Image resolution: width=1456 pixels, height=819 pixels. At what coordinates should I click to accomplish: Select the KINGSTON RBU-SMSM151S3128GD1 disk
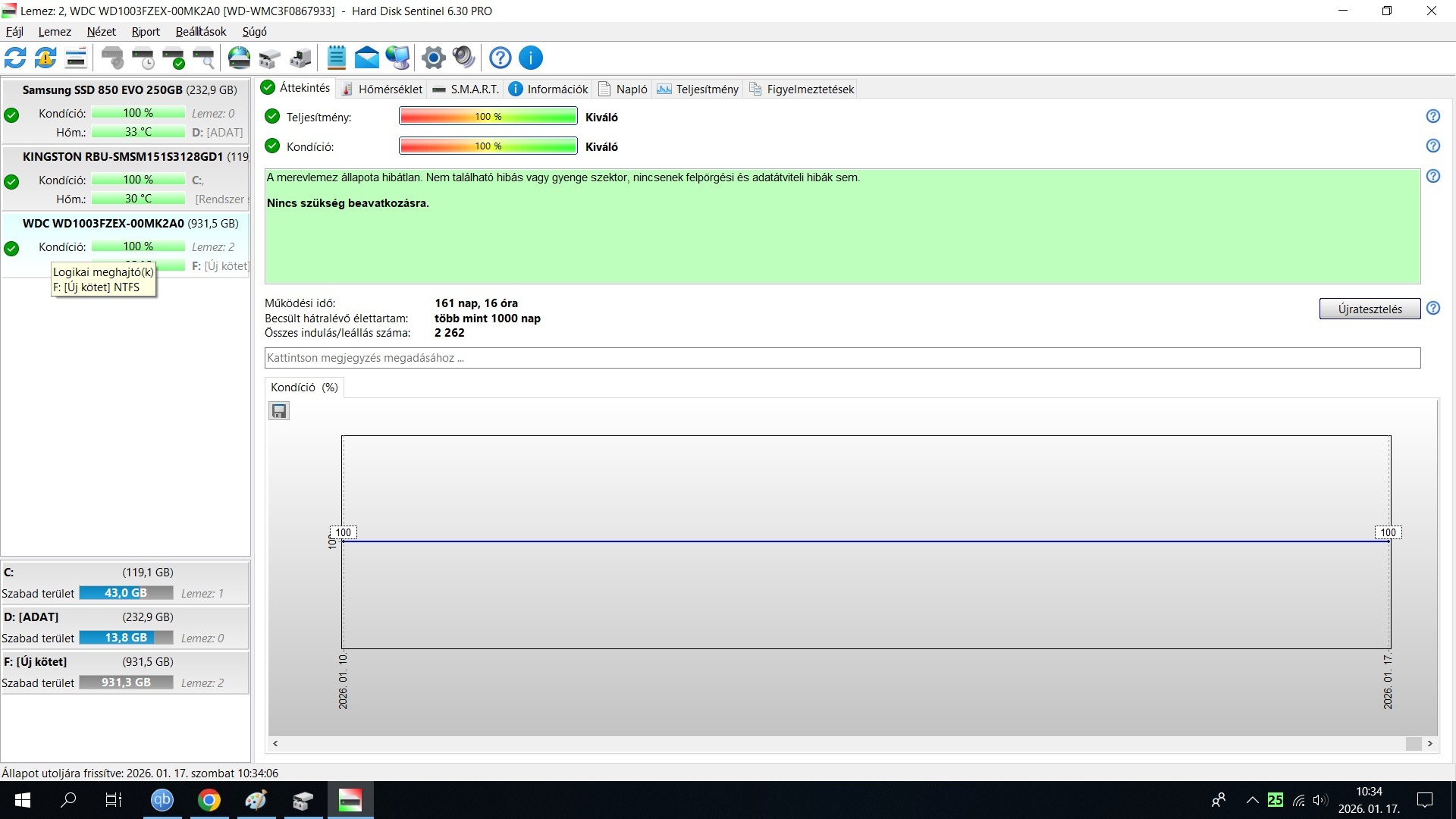pyautogui.click(x=123, y=157)
